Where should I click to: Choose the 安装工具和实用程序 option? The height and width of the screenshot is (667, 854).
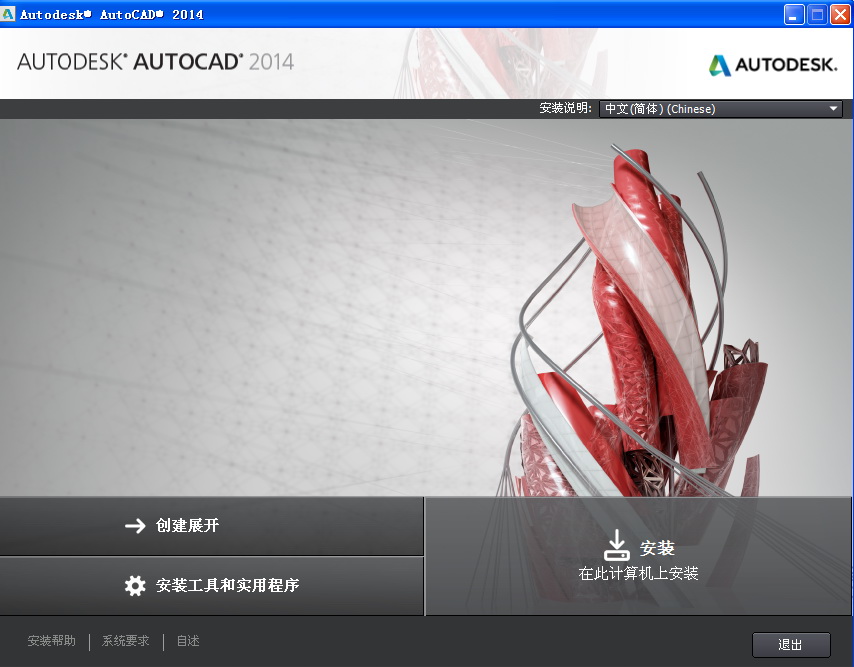[210, 586]
